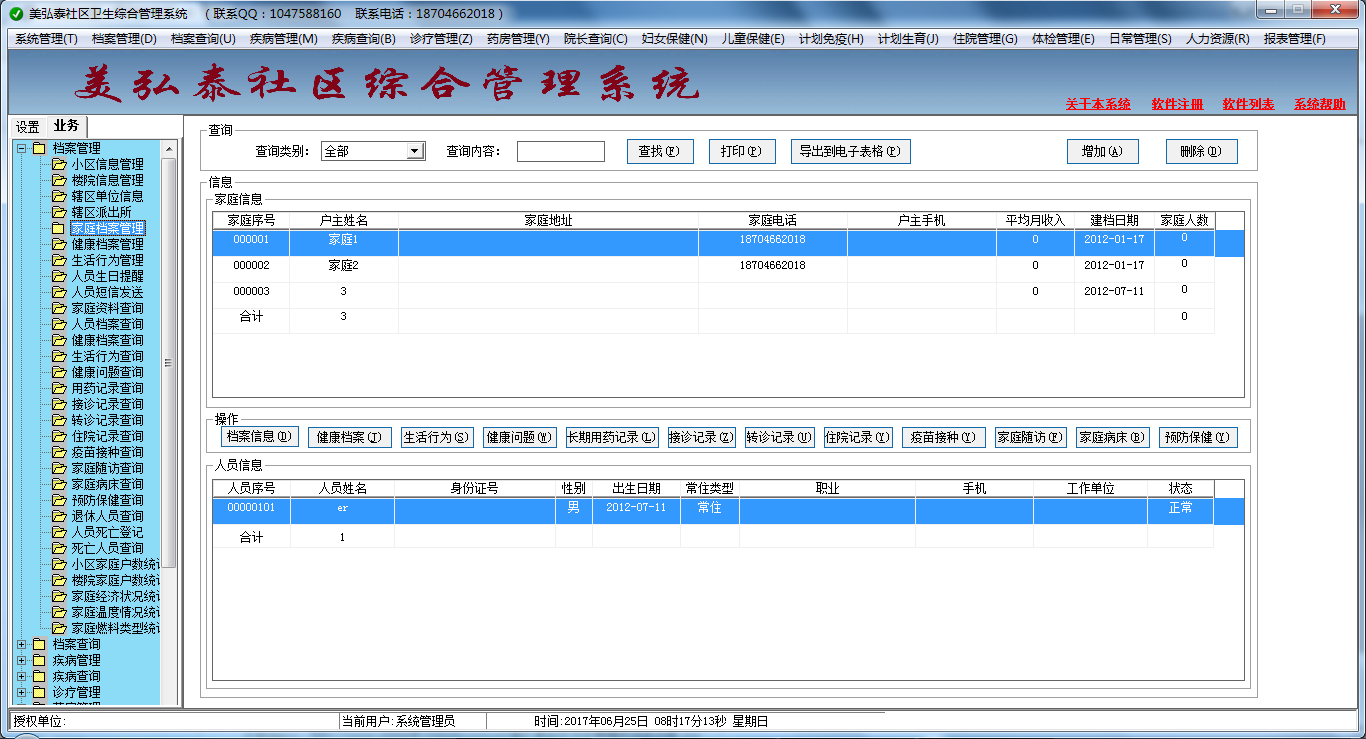The image size is (1366, 739).
Task: Open the 药房管理(Y) menu
Action: tap(518, 39)
